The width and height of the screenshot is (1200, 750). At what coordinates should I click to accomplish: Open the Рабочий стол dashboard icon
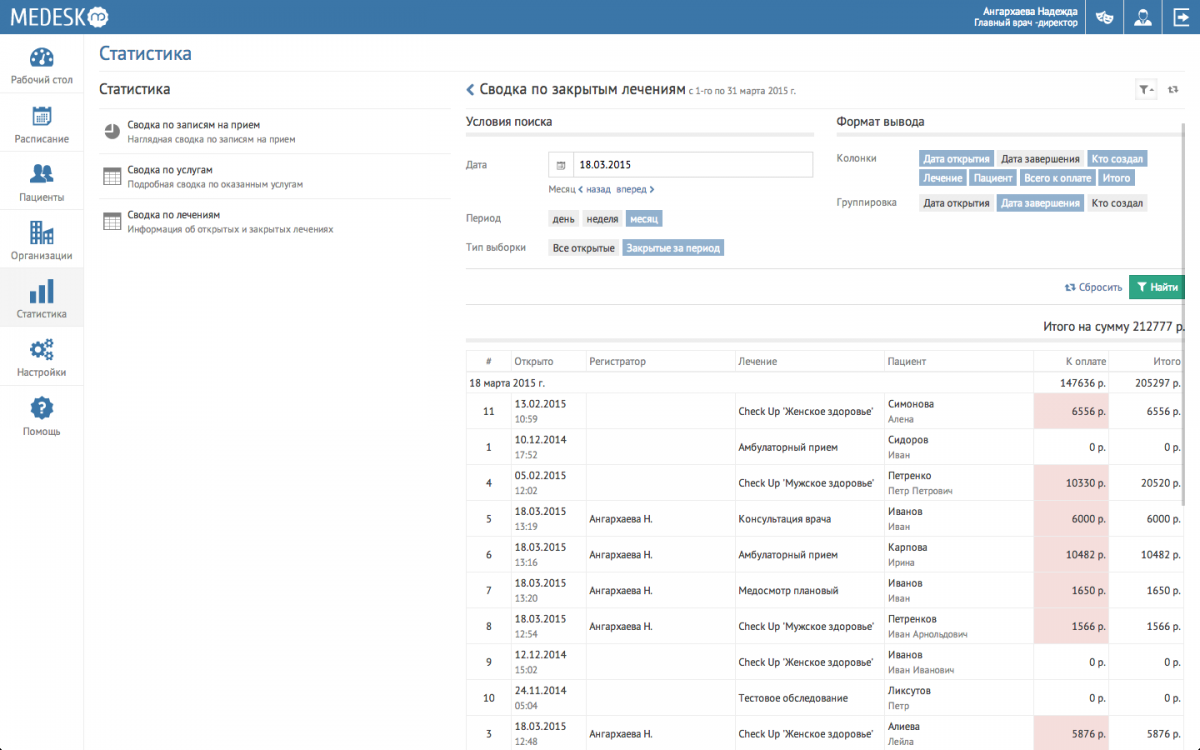tap(41, 58)
